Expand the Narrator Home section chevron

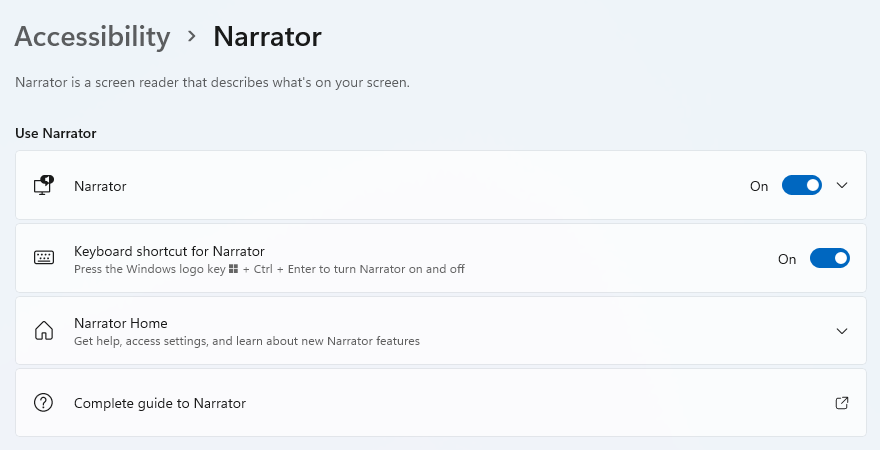click(x=842, y=331)
